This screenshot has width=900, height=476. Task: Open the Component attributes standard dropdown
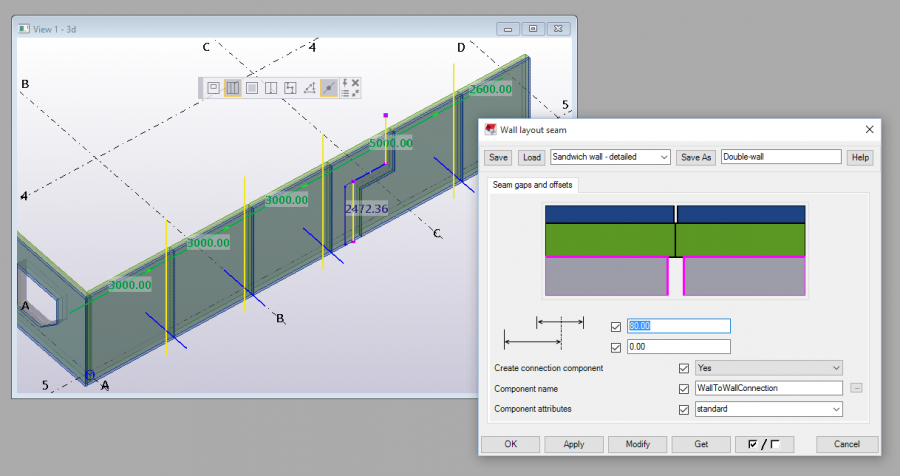point(769,409)
